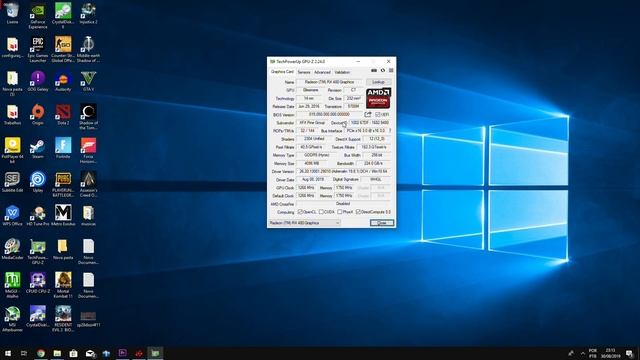Select the GOG Galaxy desktop icon
640x360 pixels.
[38, 81]
